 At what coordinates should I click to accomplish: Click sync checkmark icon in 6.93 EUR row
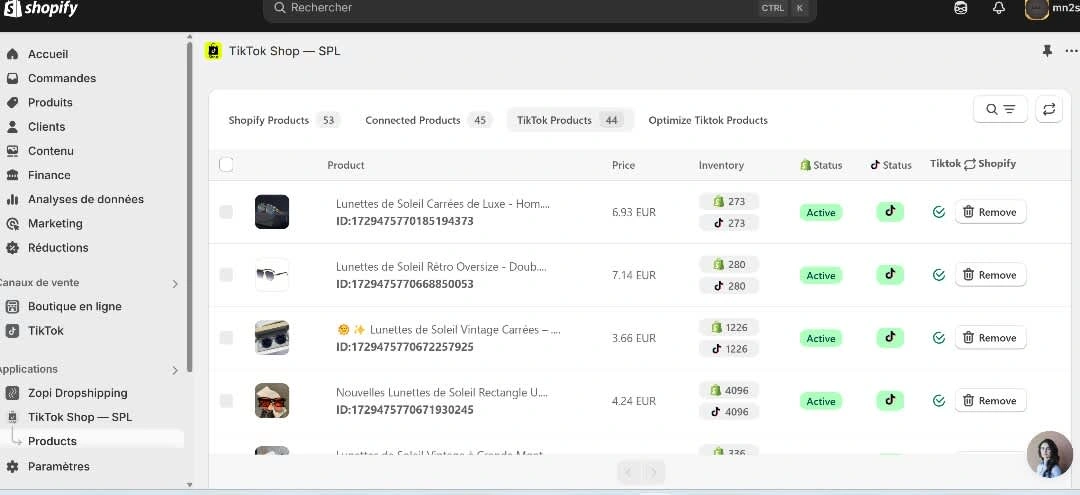(x=938, y=212)
